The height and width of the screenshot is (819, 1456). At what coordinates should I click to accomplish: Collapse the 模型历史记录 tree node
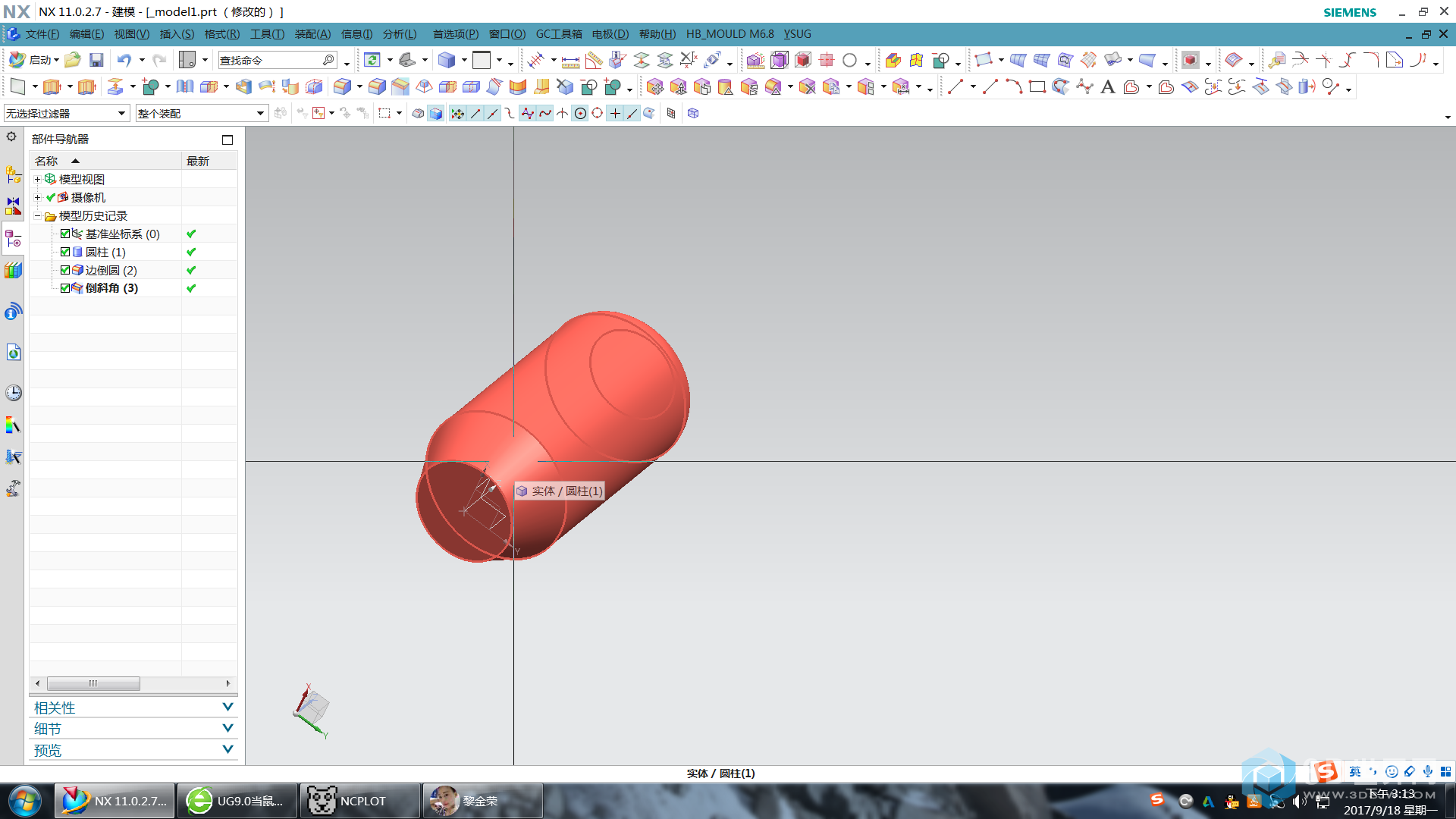click(37, 216)
